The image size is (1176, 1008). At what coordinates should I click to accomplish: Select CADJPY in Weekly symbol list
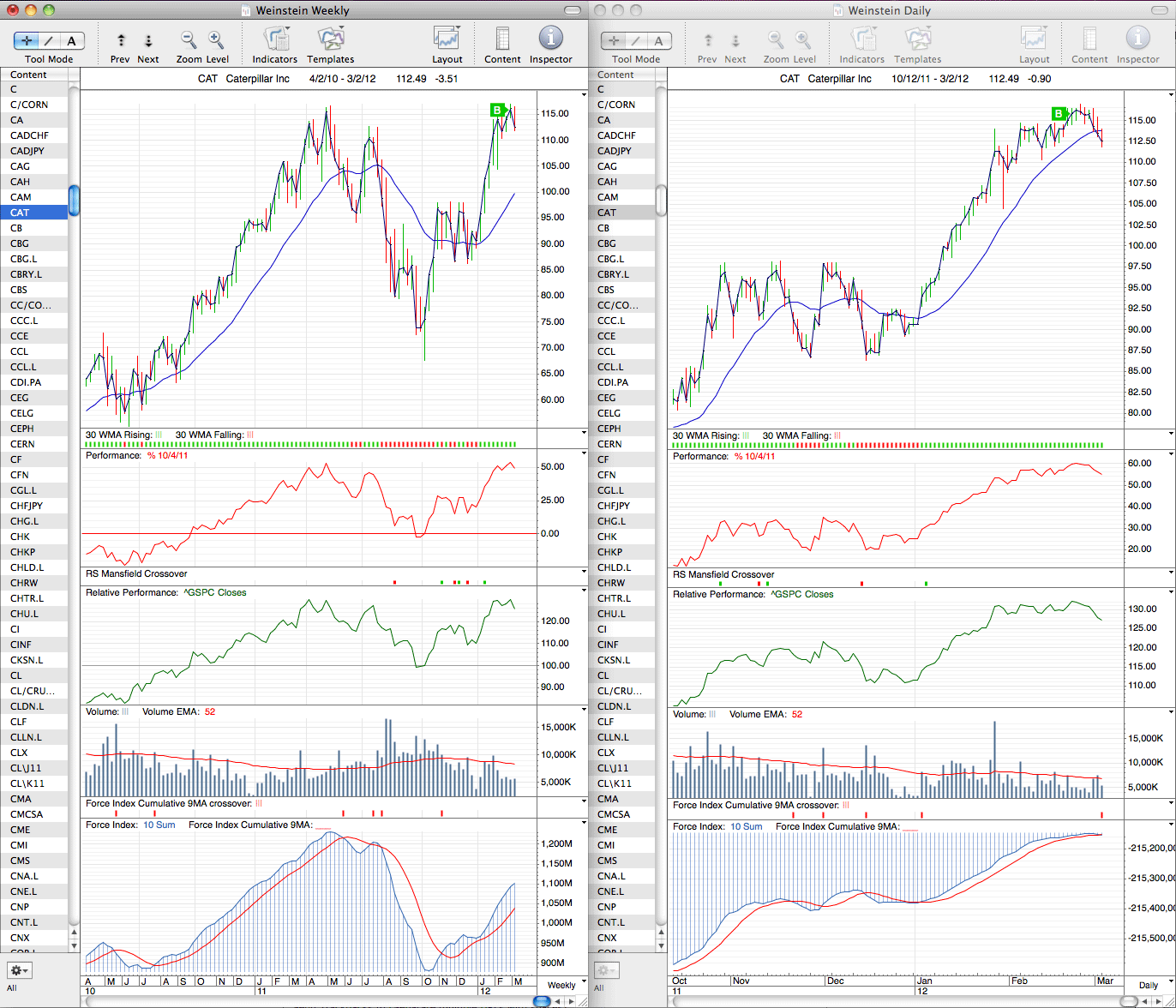pyautogui.click(x=34, y=151)
